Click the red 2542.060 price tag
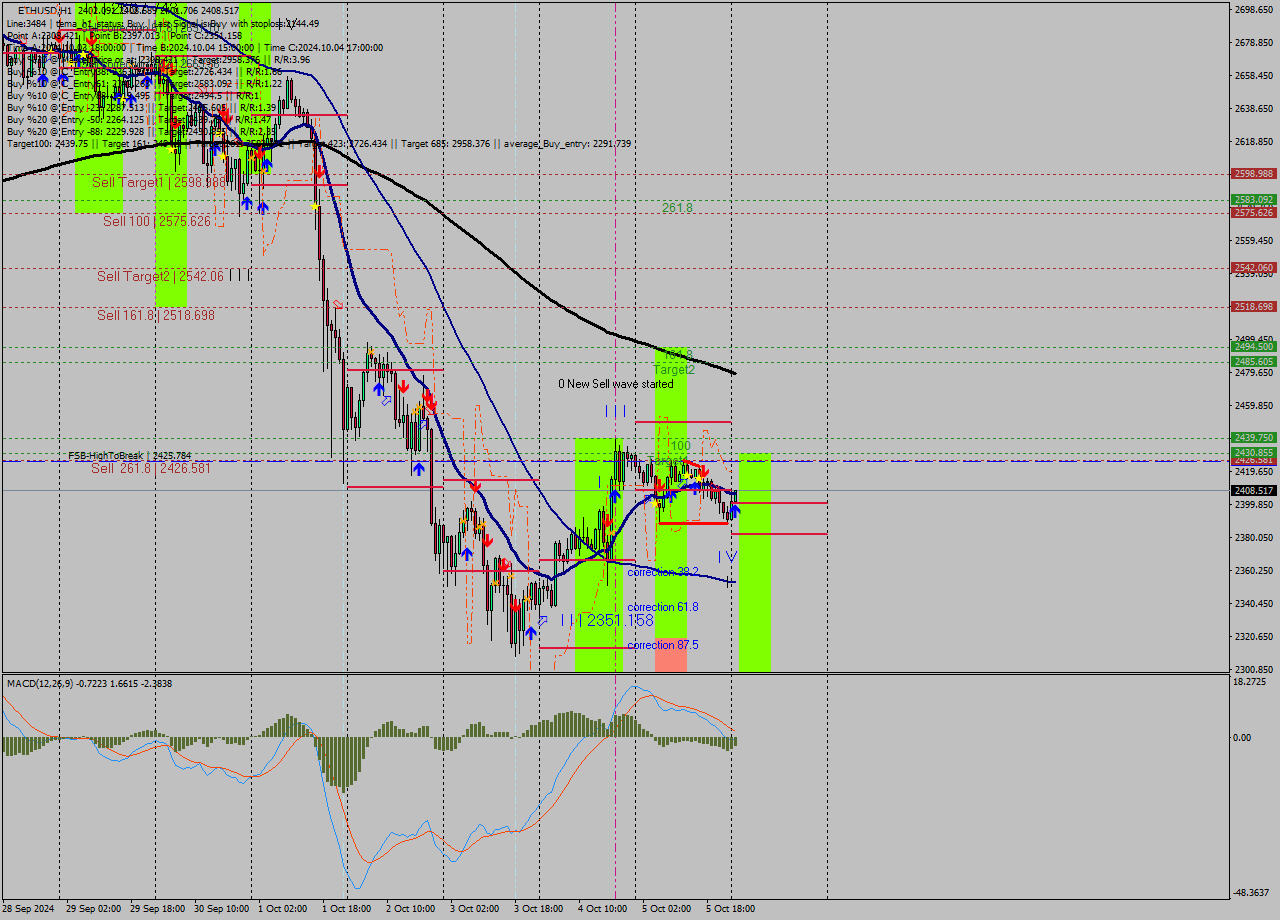Viewport: 1280px width, 920px height. point(1253,267)
